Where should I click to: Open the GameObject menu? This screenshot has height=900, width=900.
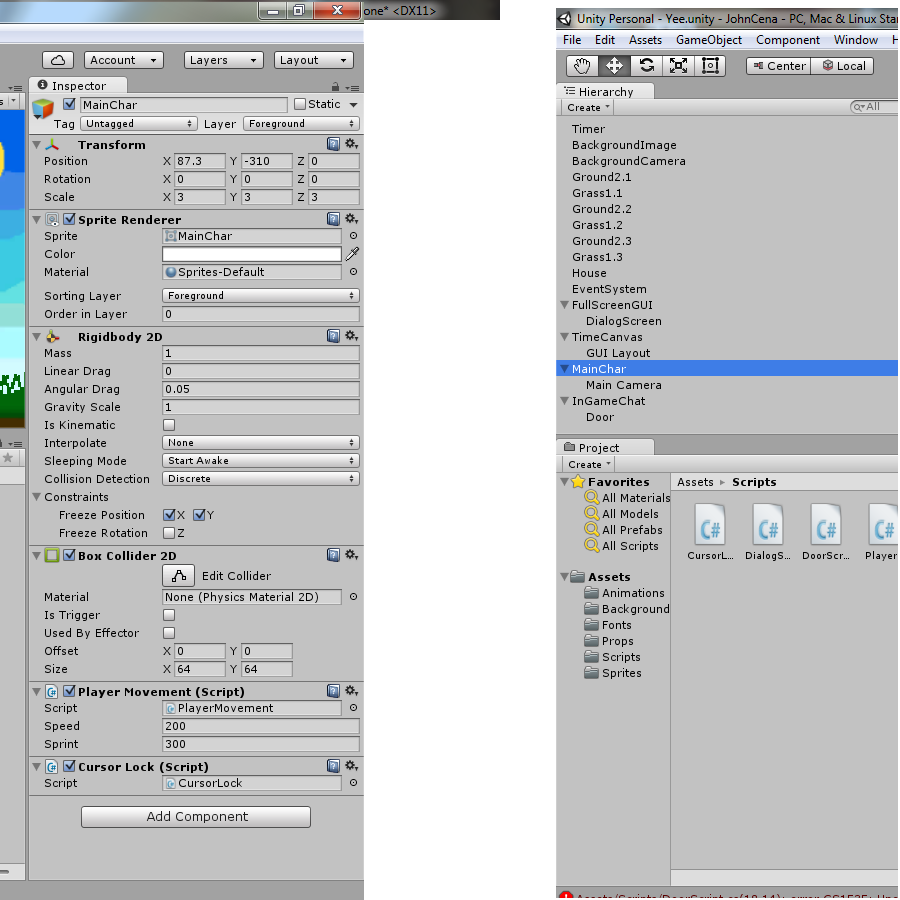(x=707, y=40)
